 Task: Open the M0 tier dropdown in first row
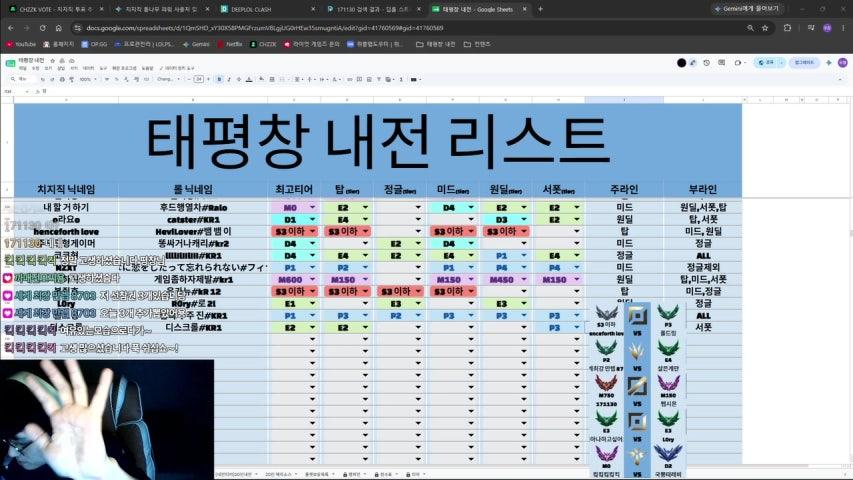coord(312,207)
